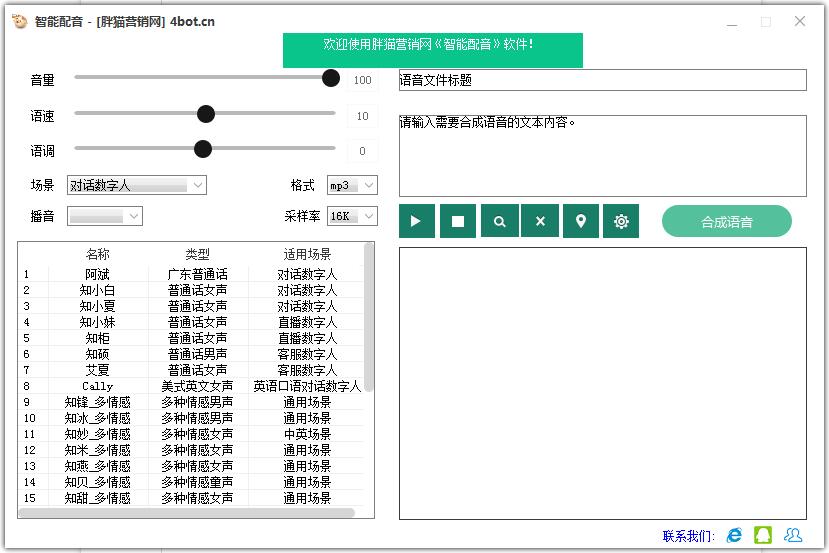Click the blue user group contact icon
This screenshot has width=829, height=553.
(x=793, y=535)
